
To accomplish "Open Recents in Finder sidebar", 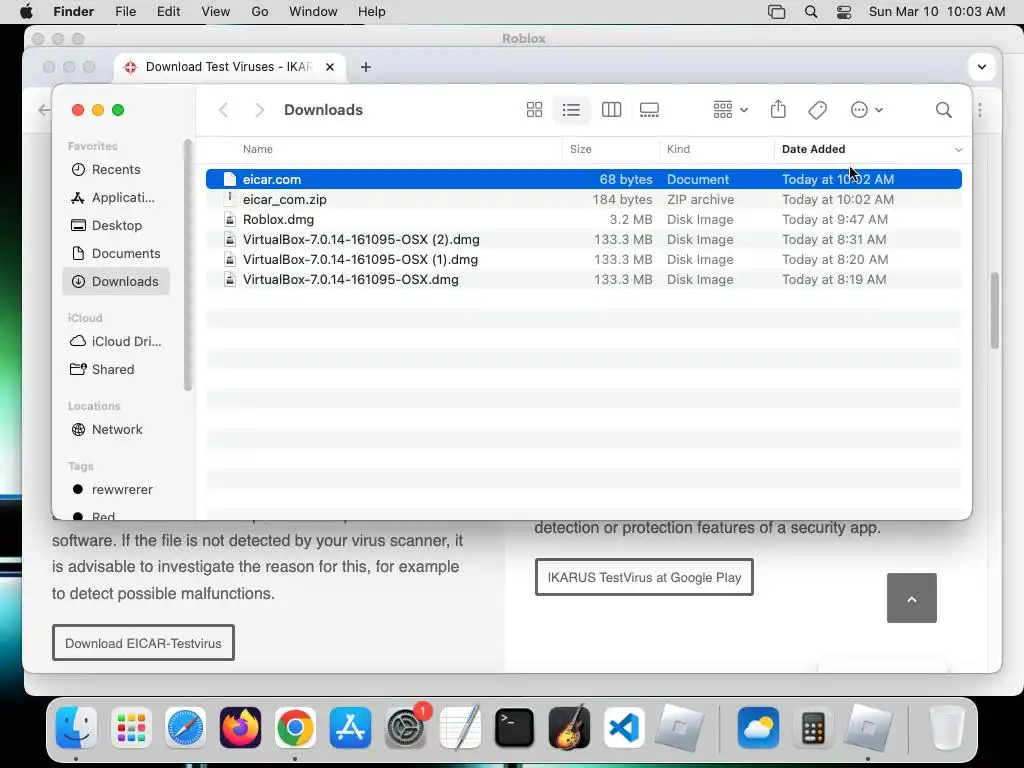I will (116, 170).
